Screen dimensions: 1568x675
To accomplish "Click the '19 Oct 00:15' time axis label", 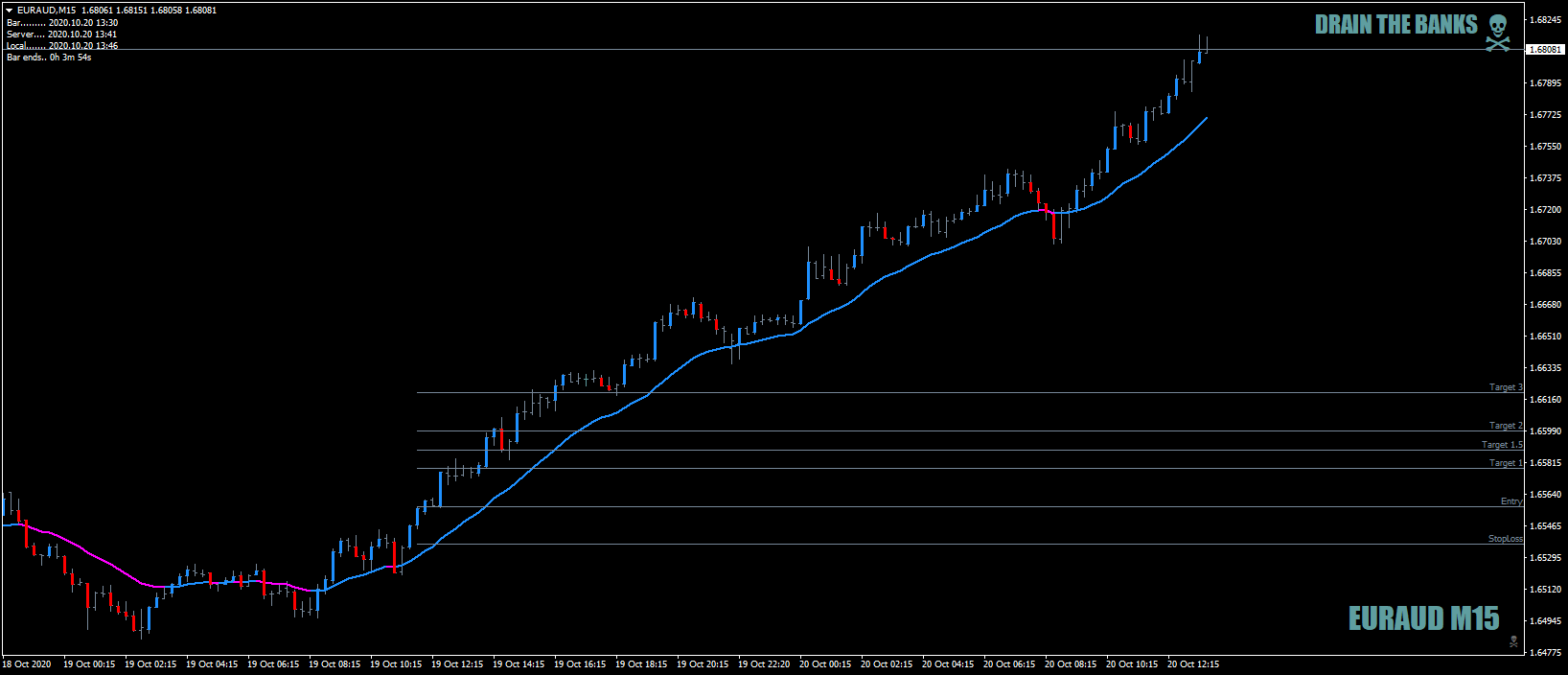I will click(x=89, y=664).
